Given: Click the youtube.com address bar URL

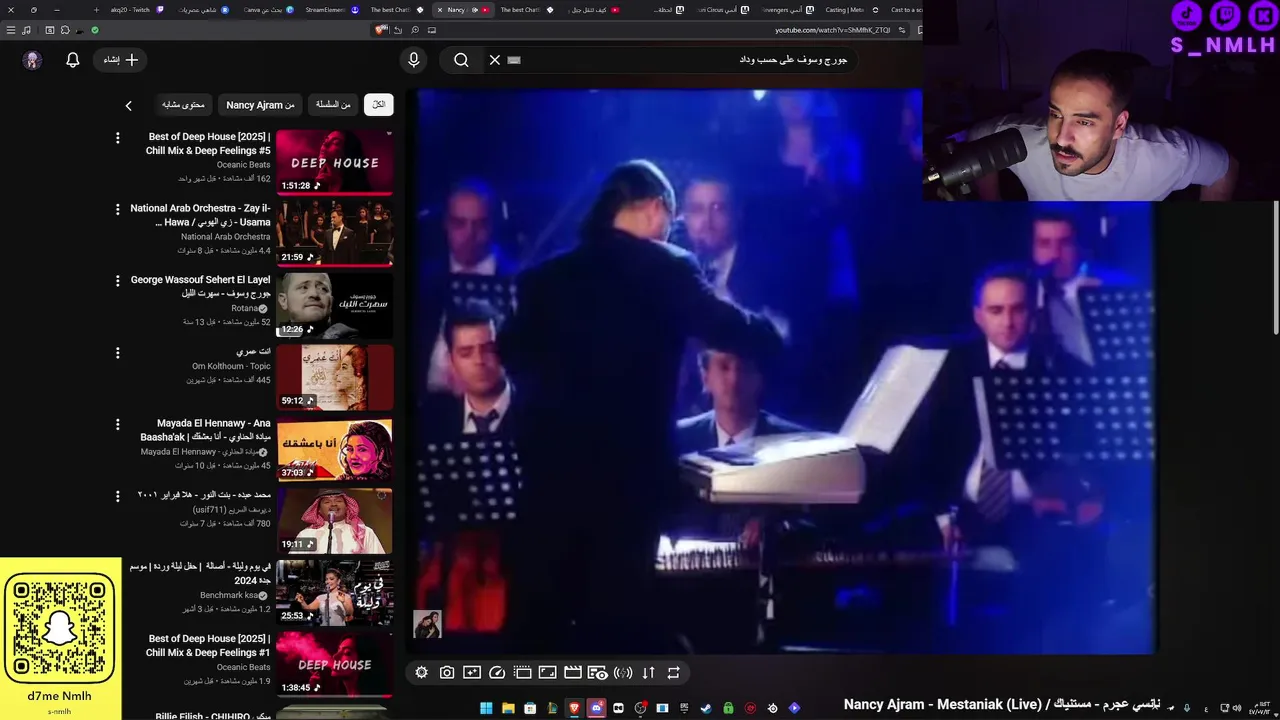Looking at the screenshot, I should pos(832,30).
